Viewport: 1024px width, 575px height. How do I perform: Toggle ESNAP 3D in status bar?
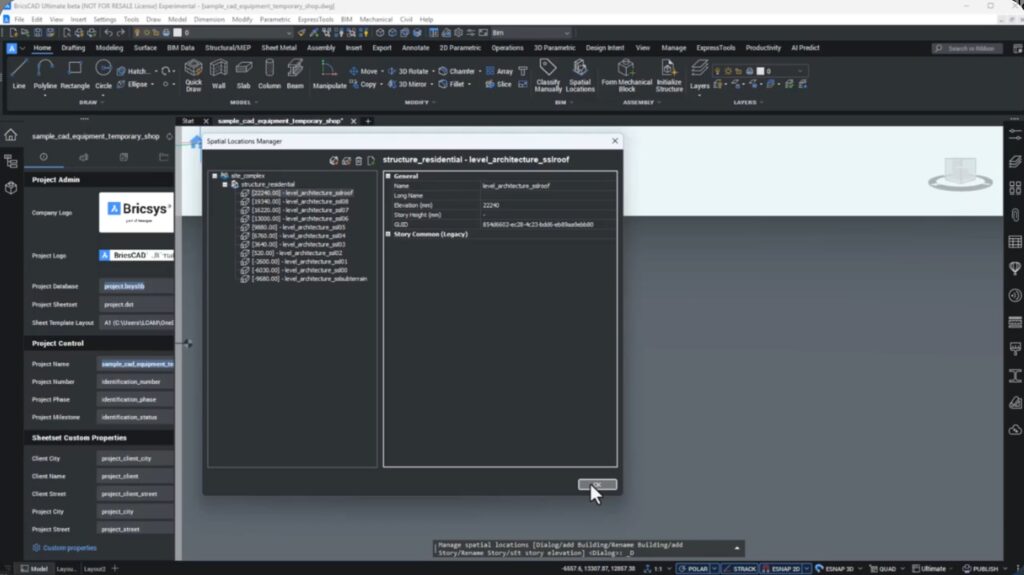pyautogui.click(x=835, y=568)
